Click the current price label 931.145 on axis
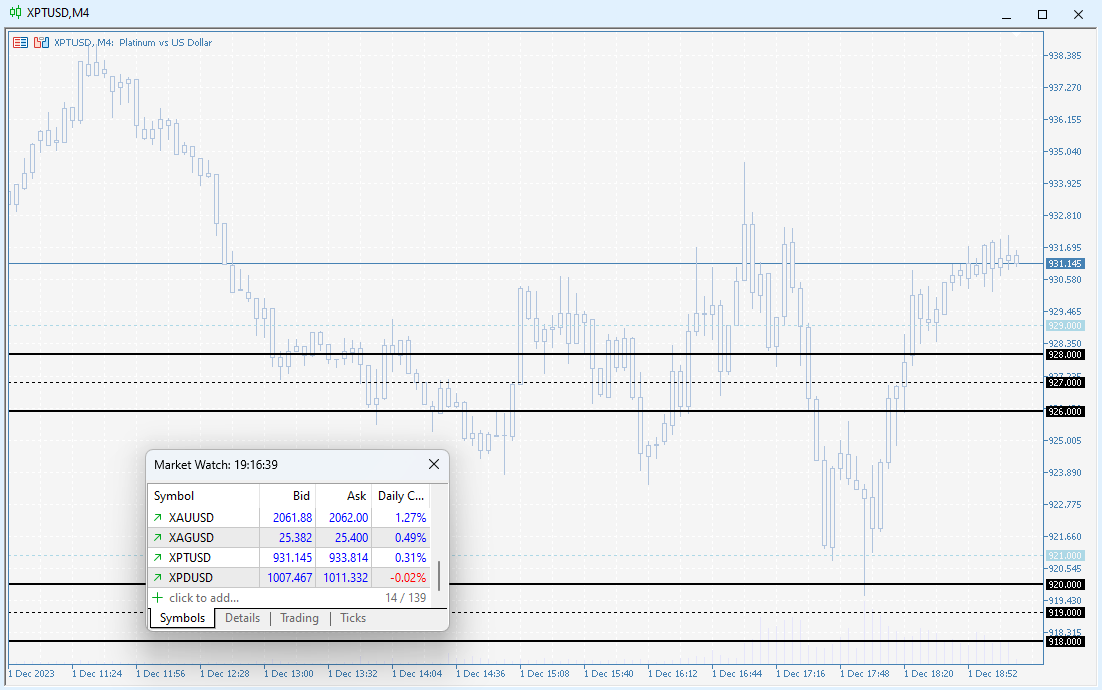1102x690 pixels. point(1065,263)
